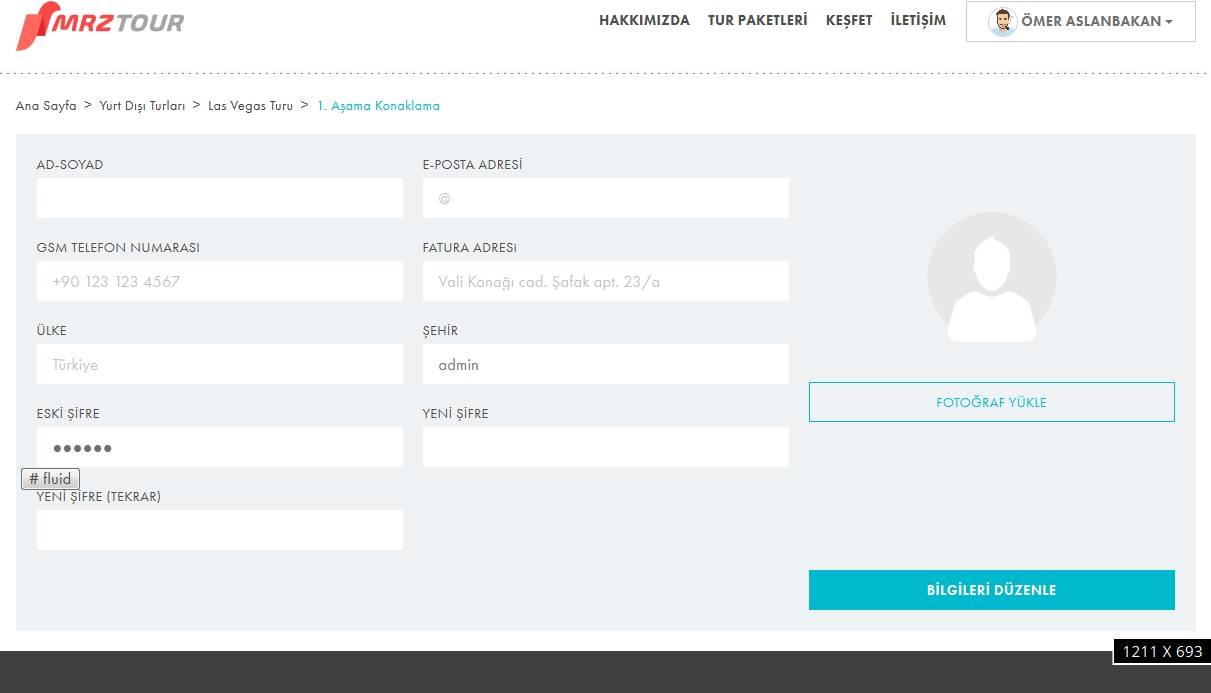Open the Ömer Aslanbakan account dropdown
The height and width of the screenshot is (693, 1211).
(x=1095, y=21)
